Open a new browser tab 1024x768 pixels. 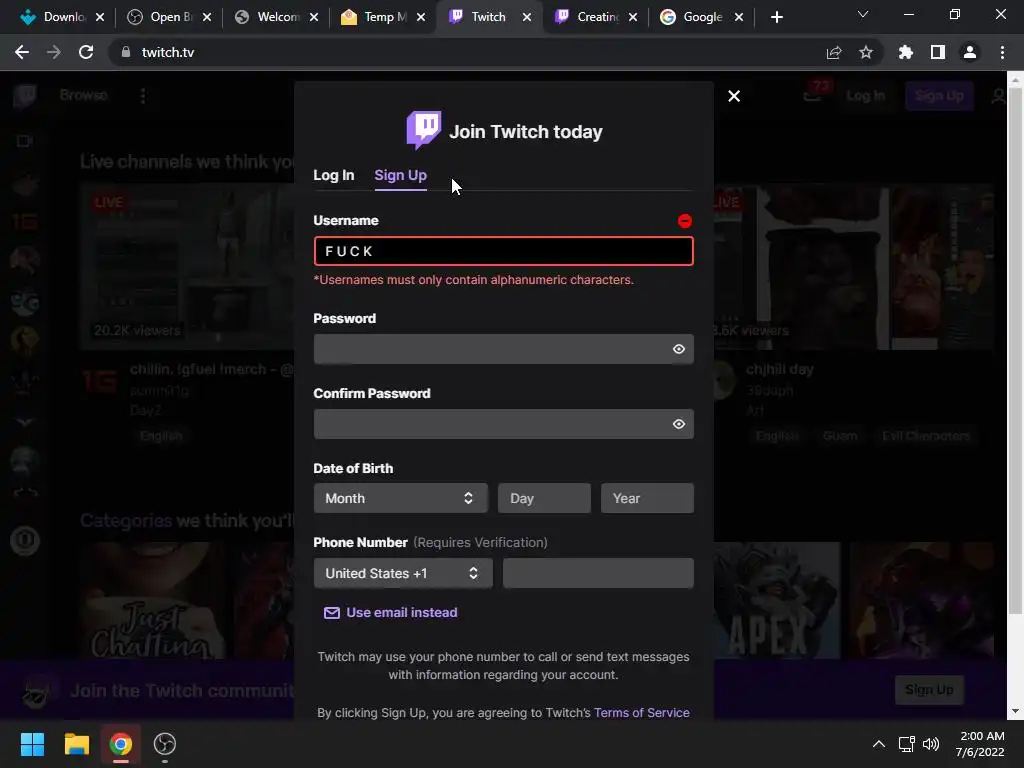pyautogui.click(x=776, y=17)
